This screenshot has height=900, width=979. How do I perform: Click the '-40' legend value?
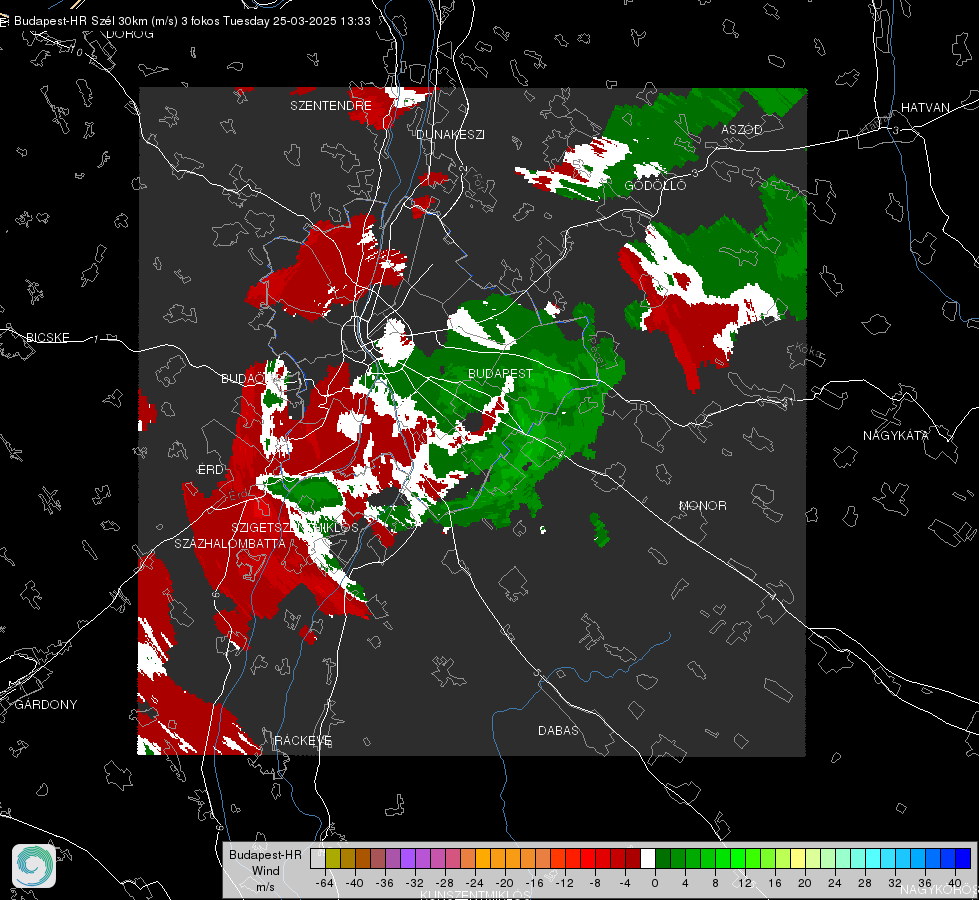(355, 883)
